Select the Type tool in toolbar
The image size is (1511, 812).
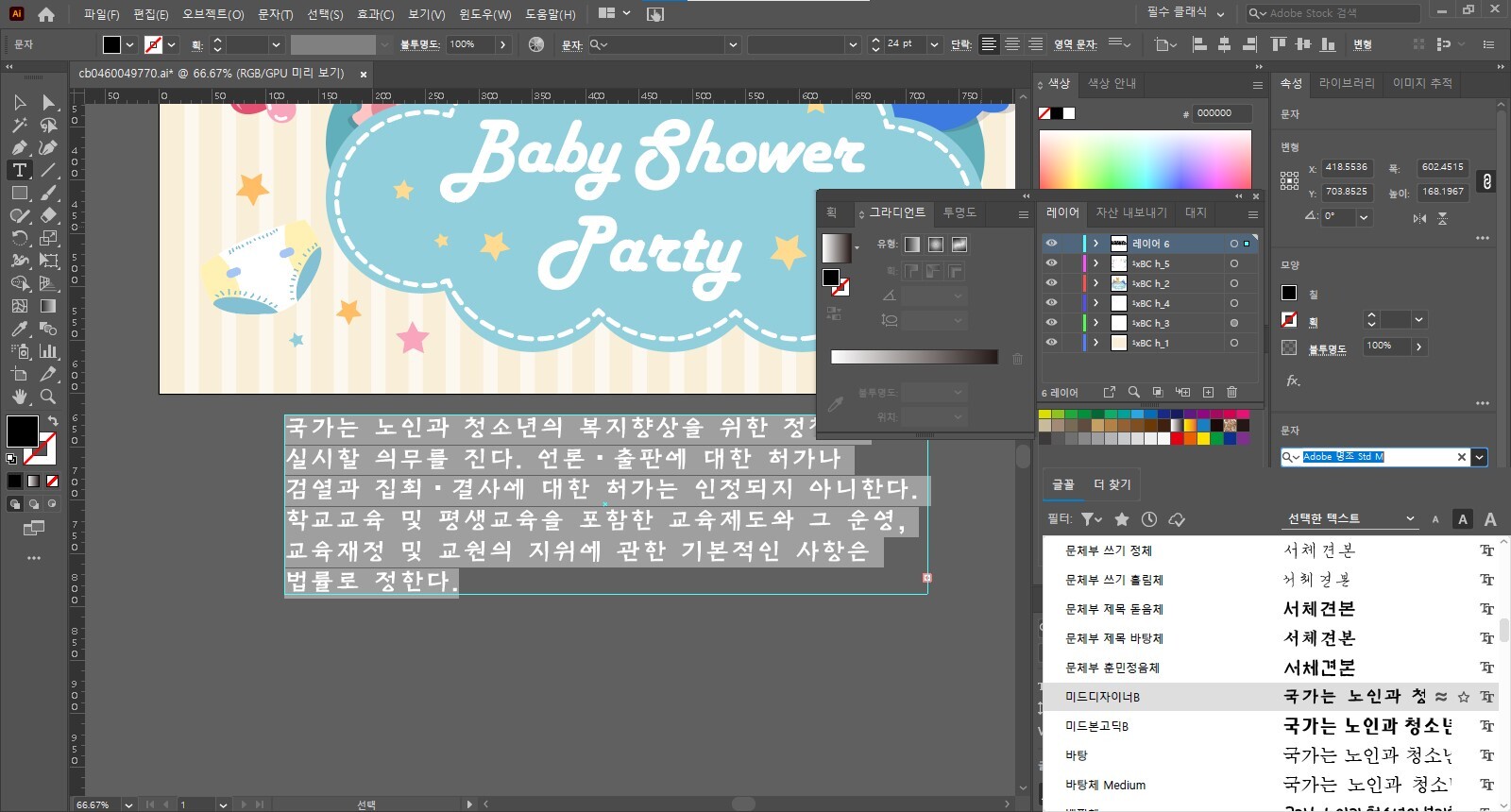coord(19,170)
